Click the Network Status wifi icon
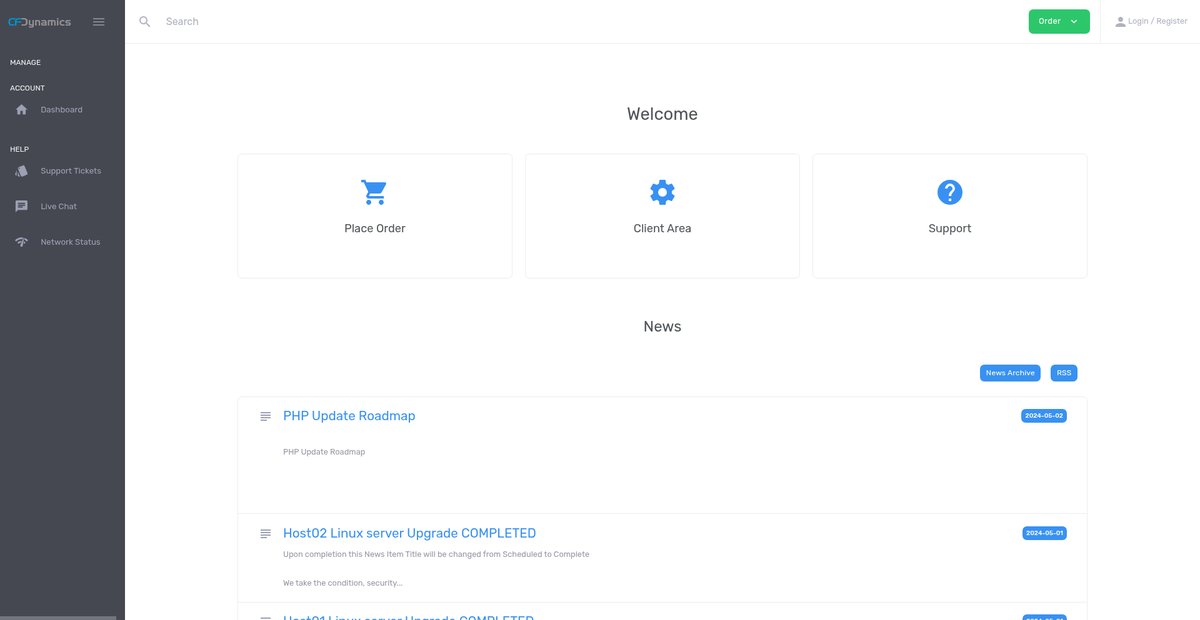The width and height of the screenshot is (1200, 620). pyautogui.click(x=22, y=242)
